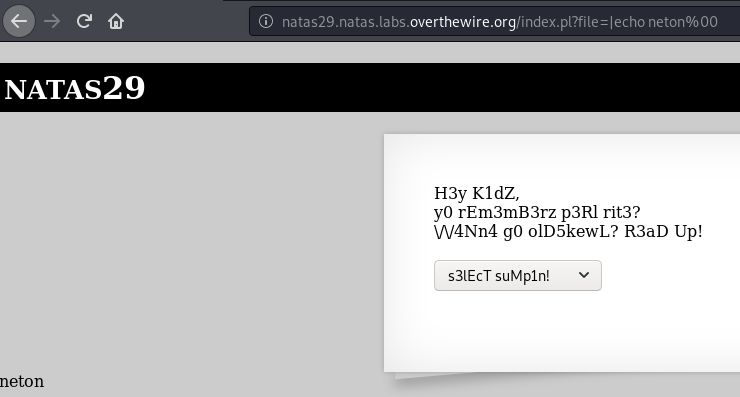The image size is (740, 397).
Task: Open the browser home page
Action: 116,21
